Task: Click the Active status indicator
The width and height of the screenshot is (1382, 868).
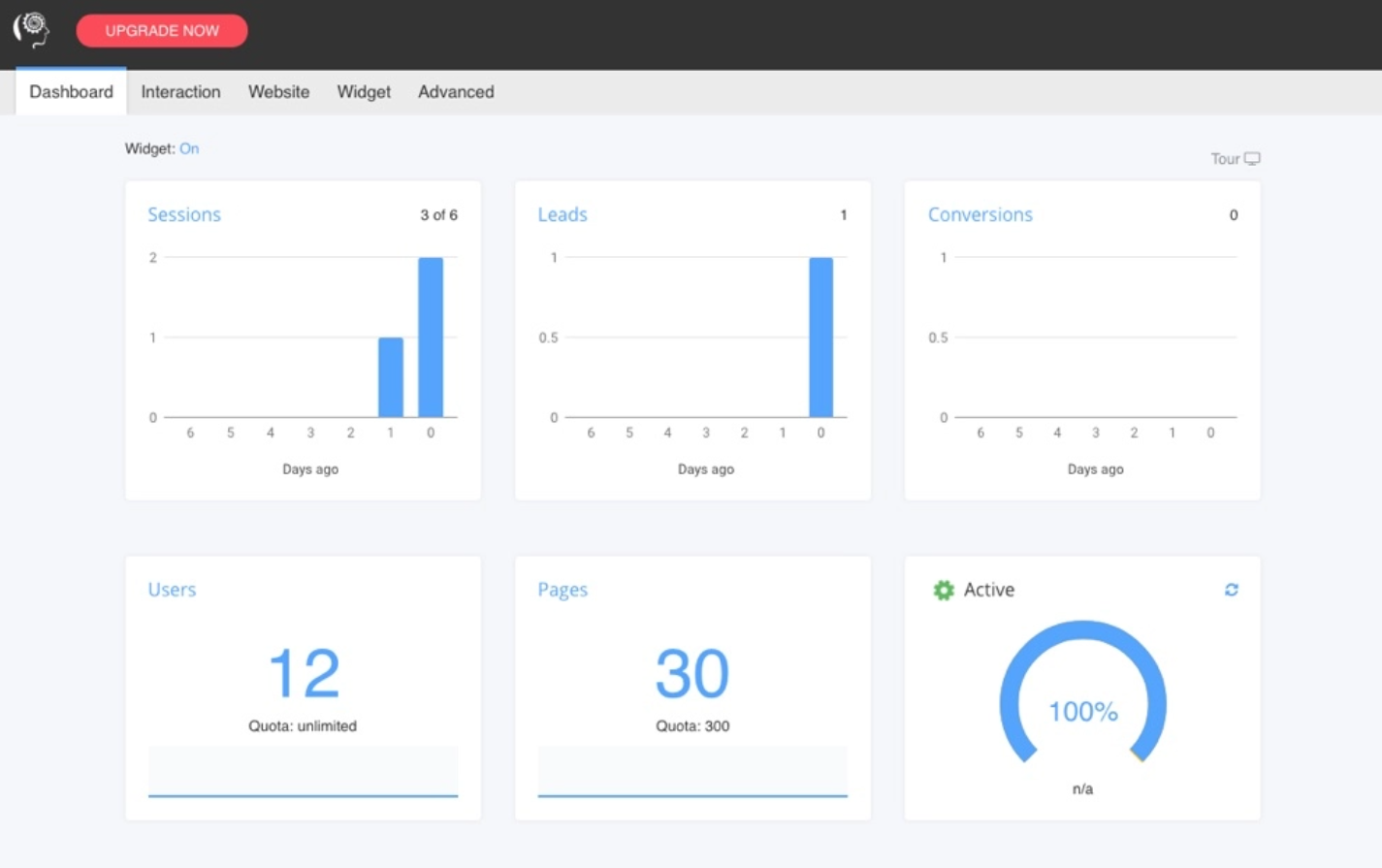Action: click(x=990, y=589)
